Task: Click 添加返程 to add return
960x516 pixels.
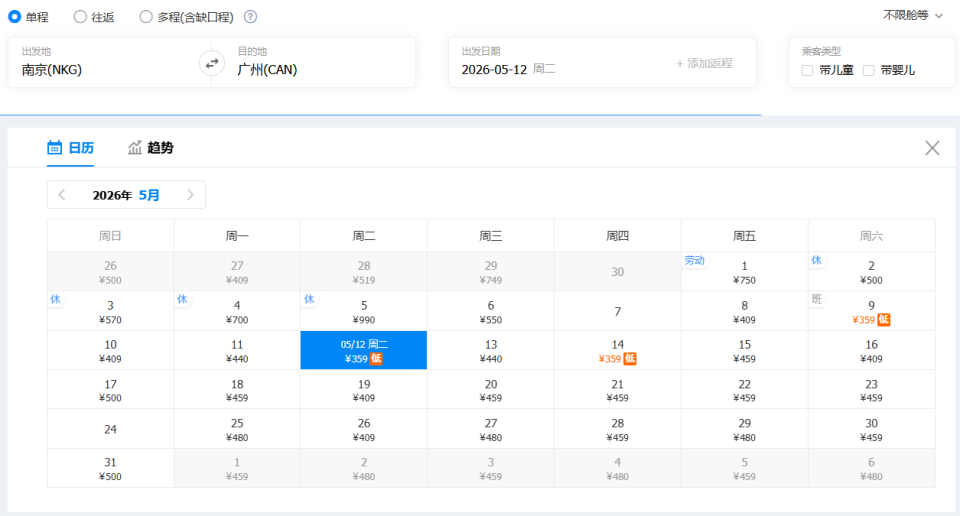Action: [704, 63]
